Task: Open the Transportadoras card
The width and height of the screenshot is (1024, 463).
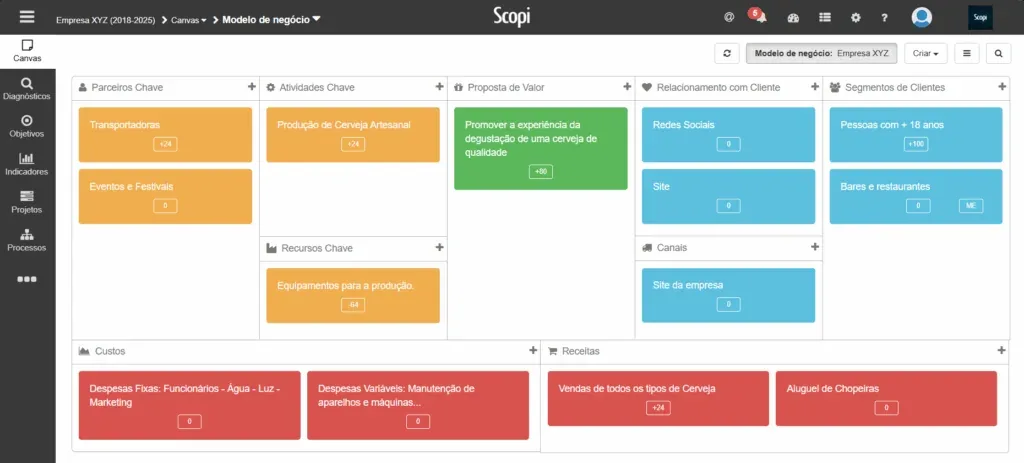Action: [x=165, y=135]
